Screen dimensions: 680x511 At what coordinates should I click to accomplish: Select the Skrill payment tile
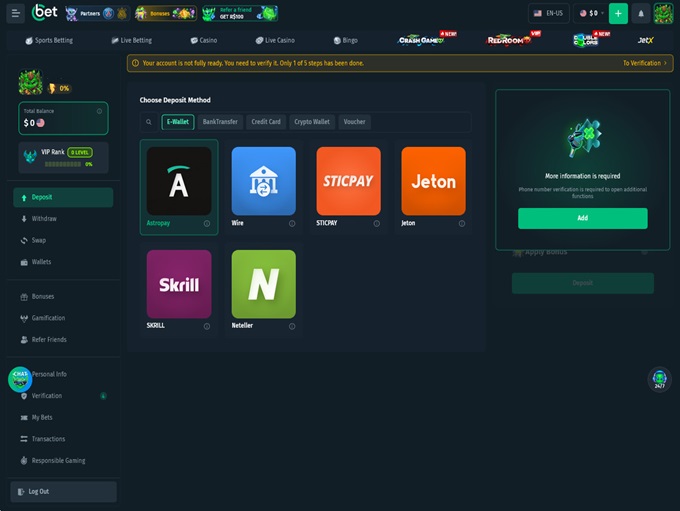point(179,284)
